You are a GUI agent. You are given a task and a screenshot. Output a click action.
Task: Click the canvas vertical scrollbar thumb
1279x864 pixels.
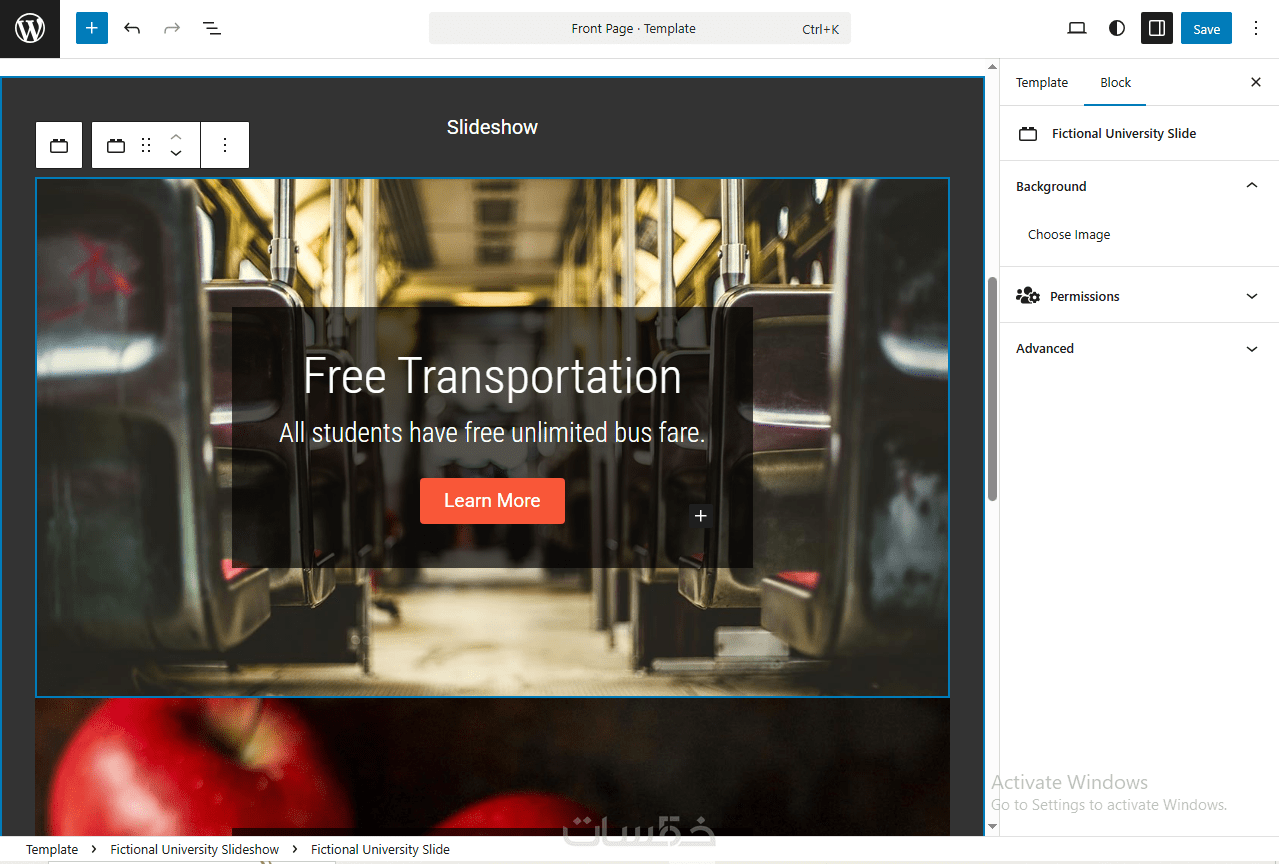[x=993, y=389]
